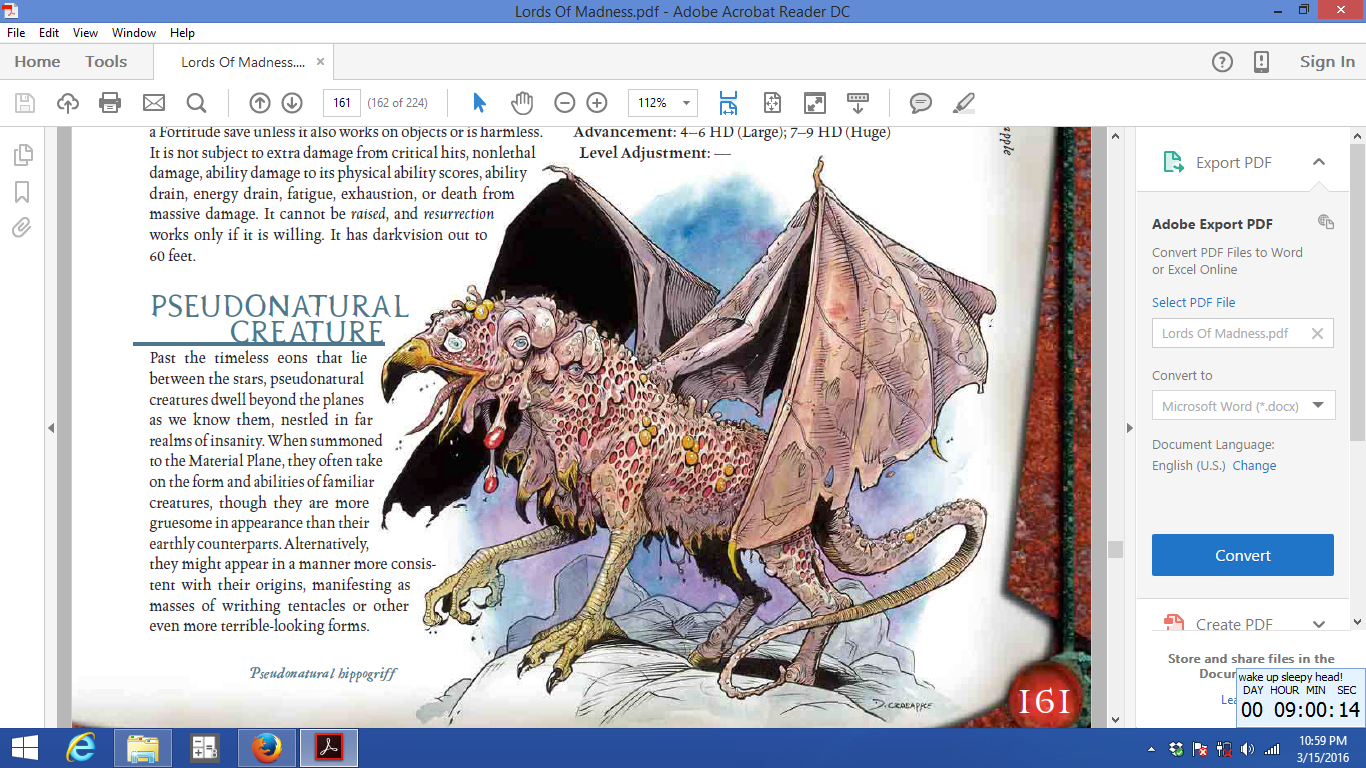Open the File menu

pyautogui.click(x=16, y=33)
